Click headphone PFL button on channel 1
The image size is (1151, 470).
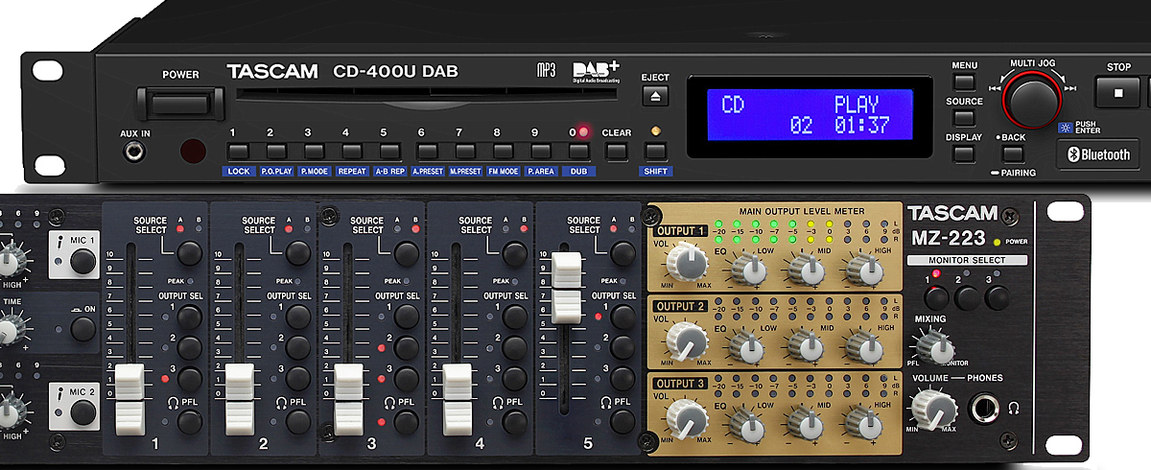tap(189, 422)
